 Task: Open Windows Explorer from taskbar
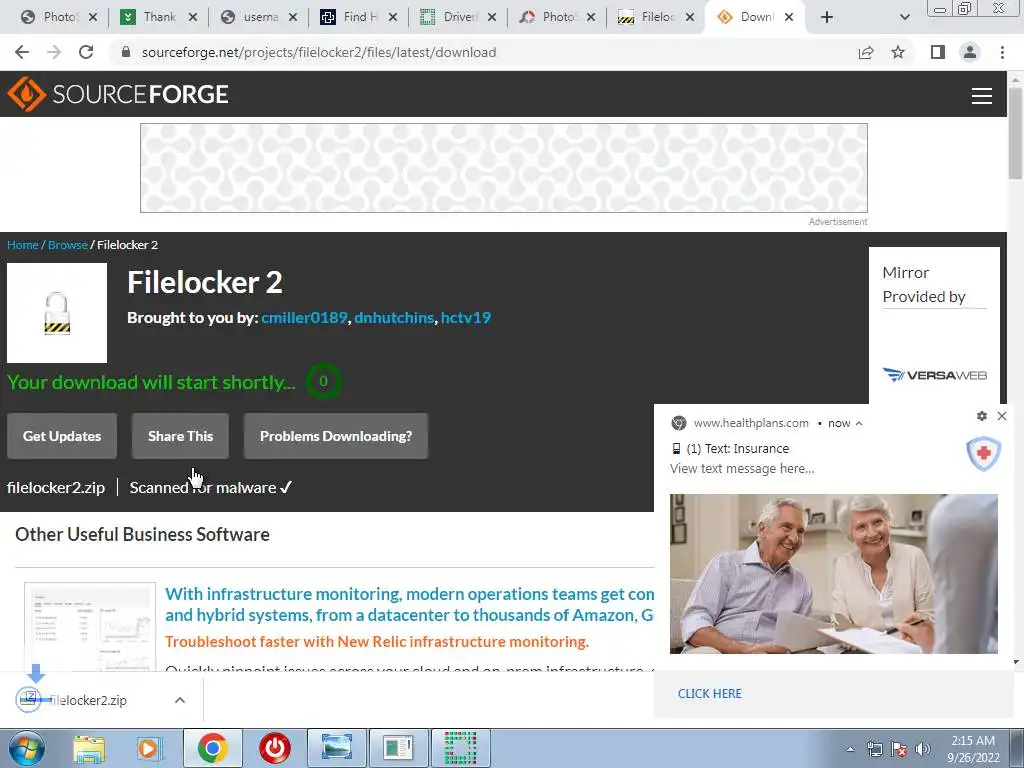pos(89,748)
